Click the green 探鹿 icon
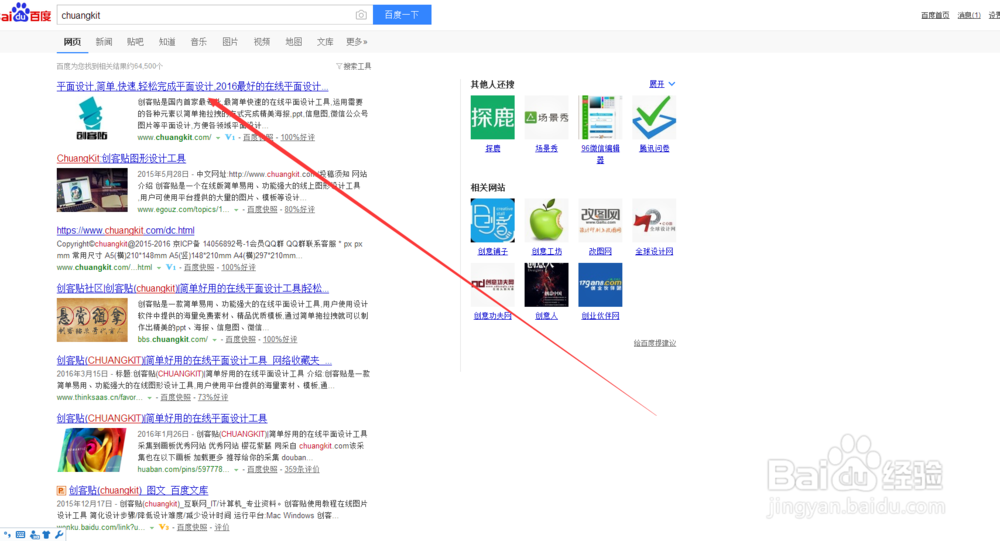 [x=492, y=117]
